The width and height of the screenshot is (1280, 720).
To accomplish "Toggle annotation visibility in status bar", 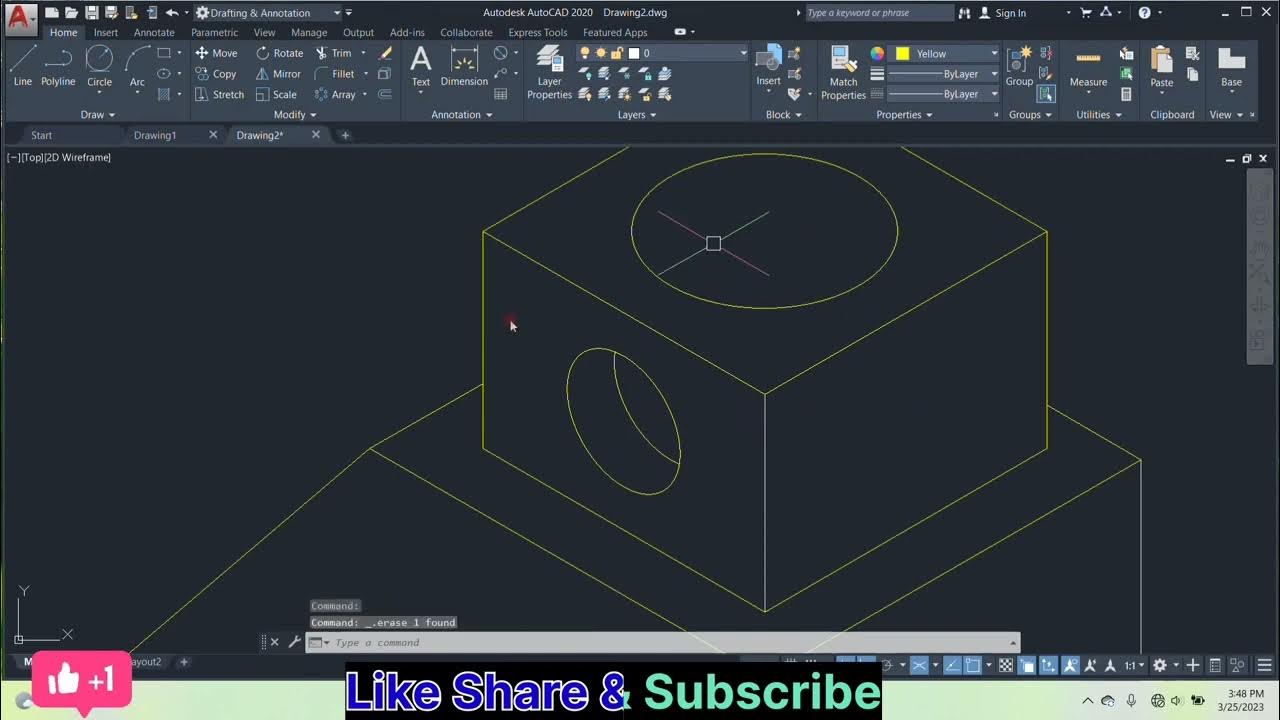I will click(x=1071, y=665).
